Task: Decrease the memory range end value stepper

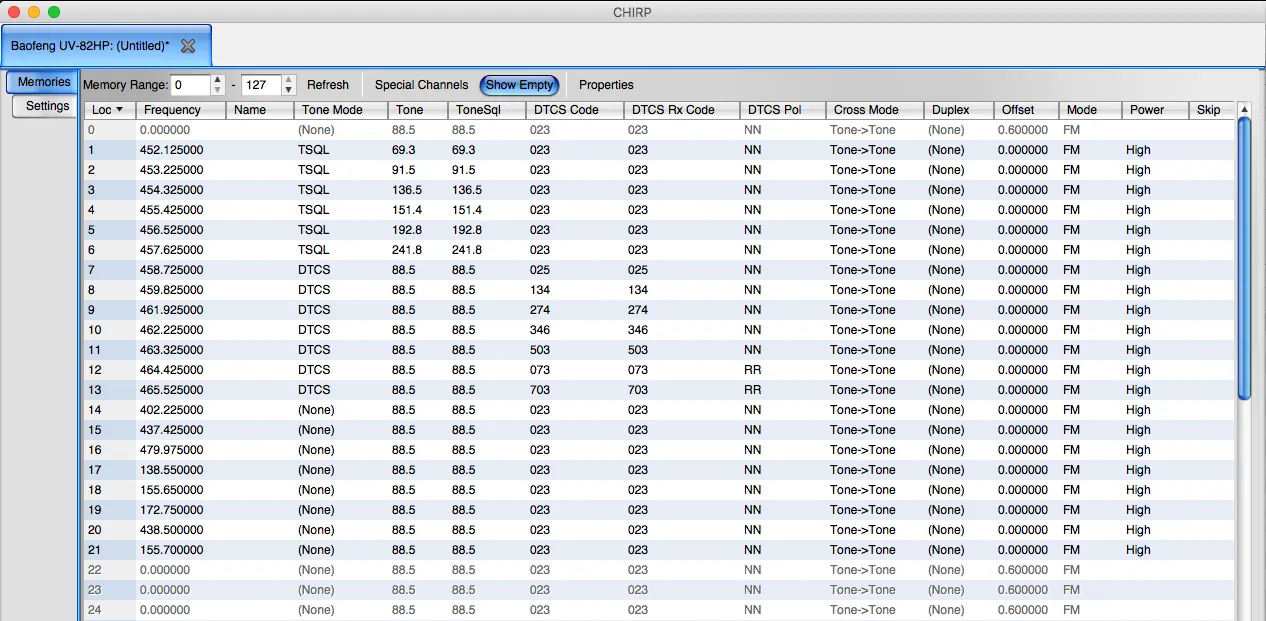Action: pyautogui.click(x=289, y=90)
